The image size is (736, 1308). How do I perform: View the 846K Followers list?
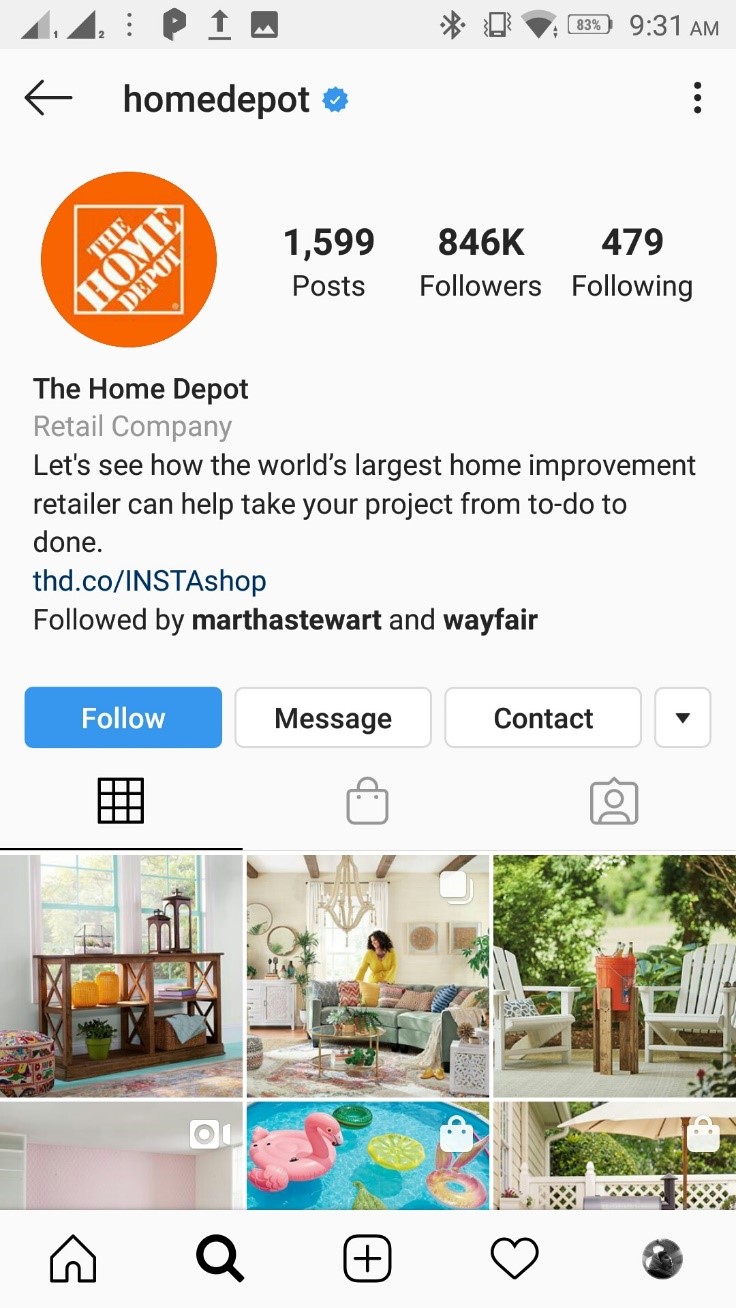[x=480, y=263]
